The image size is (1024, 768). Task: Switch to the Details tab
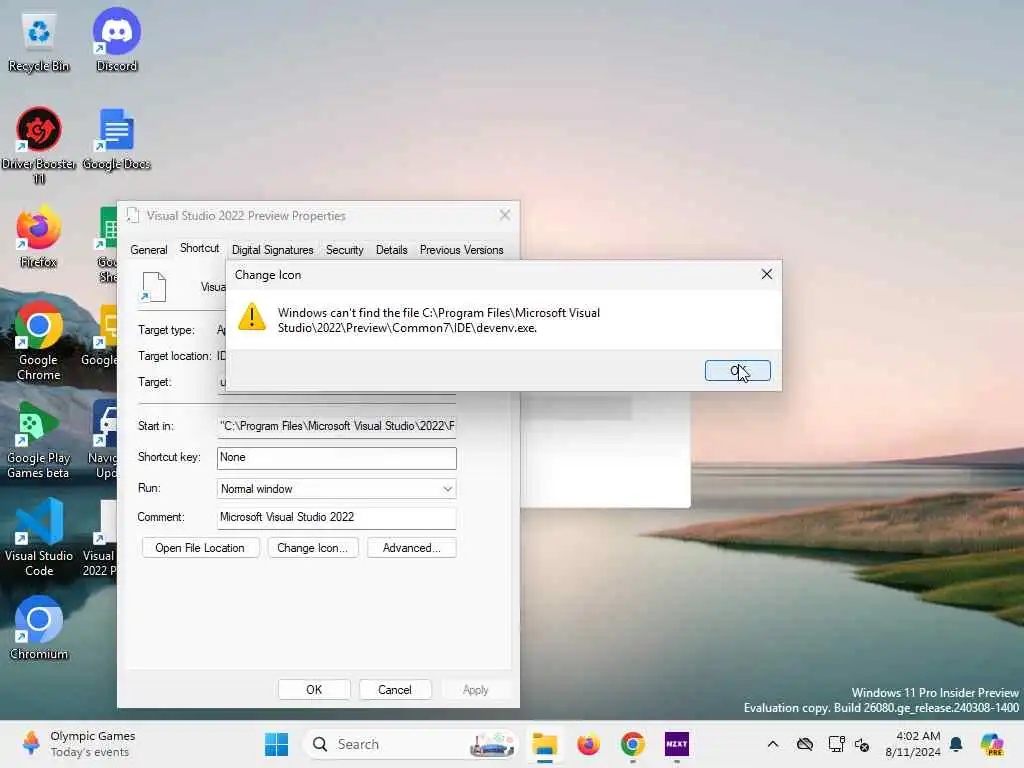(x=391, y=249)
